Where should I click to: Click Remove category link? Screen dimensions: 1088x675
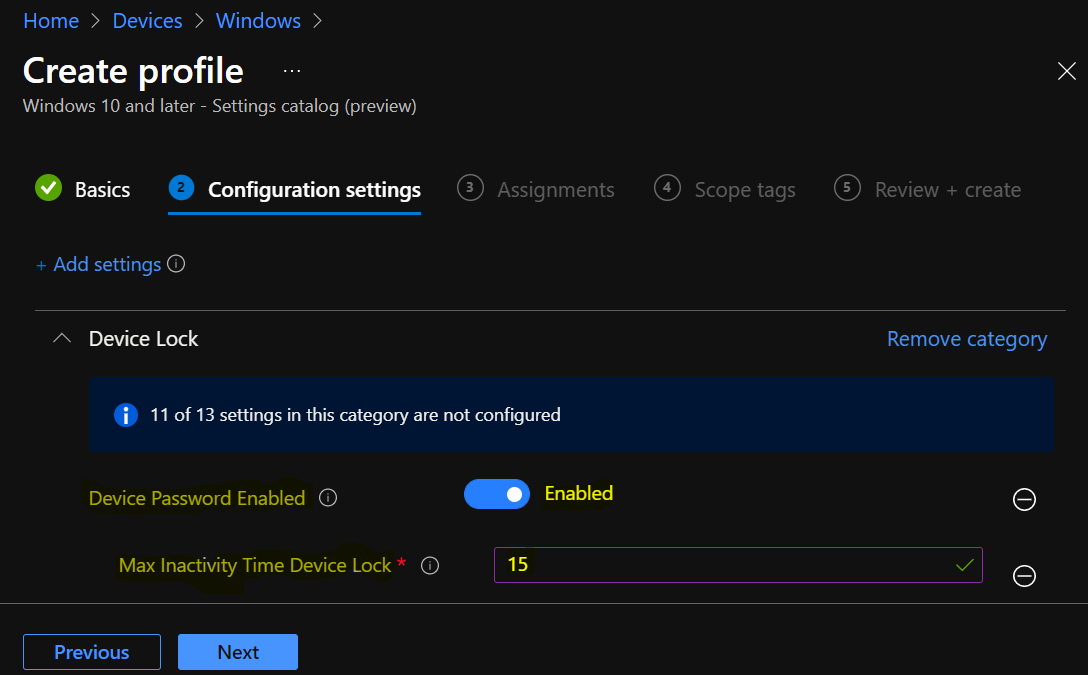[x=967, y=339]
